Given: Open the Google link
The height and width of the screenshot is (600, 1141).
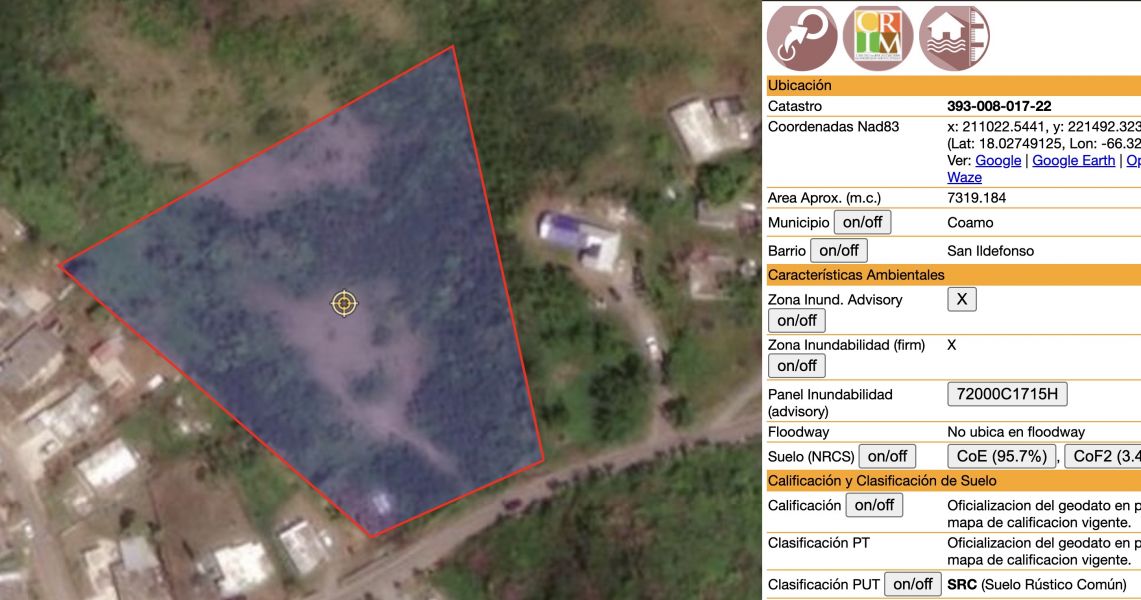Looking at the screenshot, I should [998, 160].
